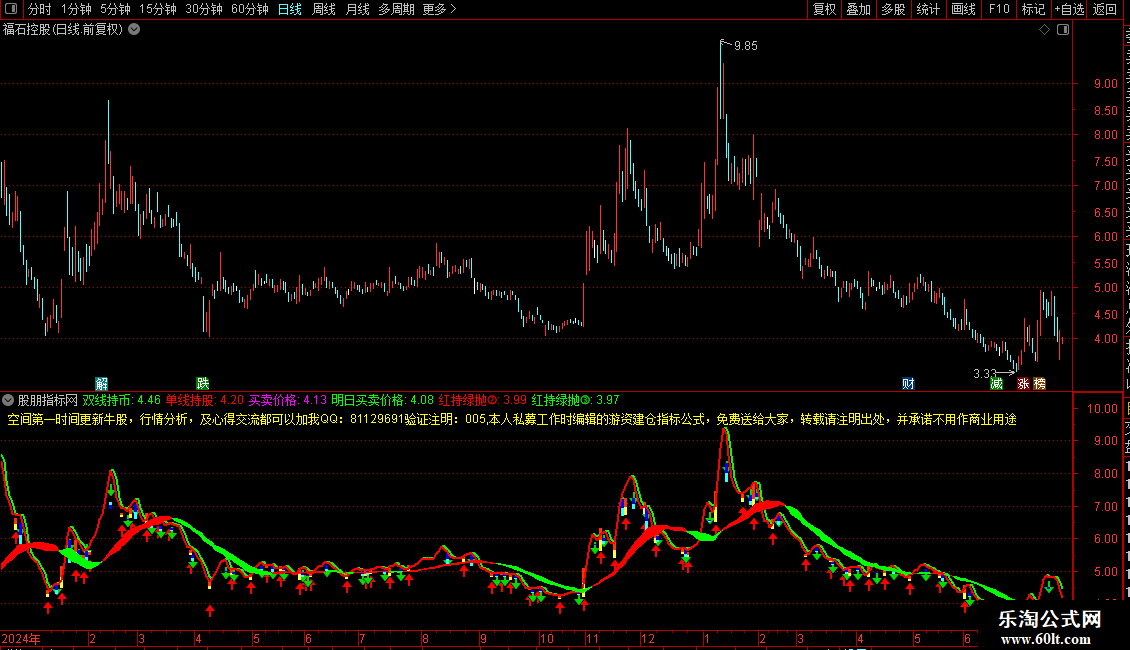Click the 跌 marker icon at chart bottom
The height and width of the screenshot is (650, 1130).
click(x=203, y=383)
